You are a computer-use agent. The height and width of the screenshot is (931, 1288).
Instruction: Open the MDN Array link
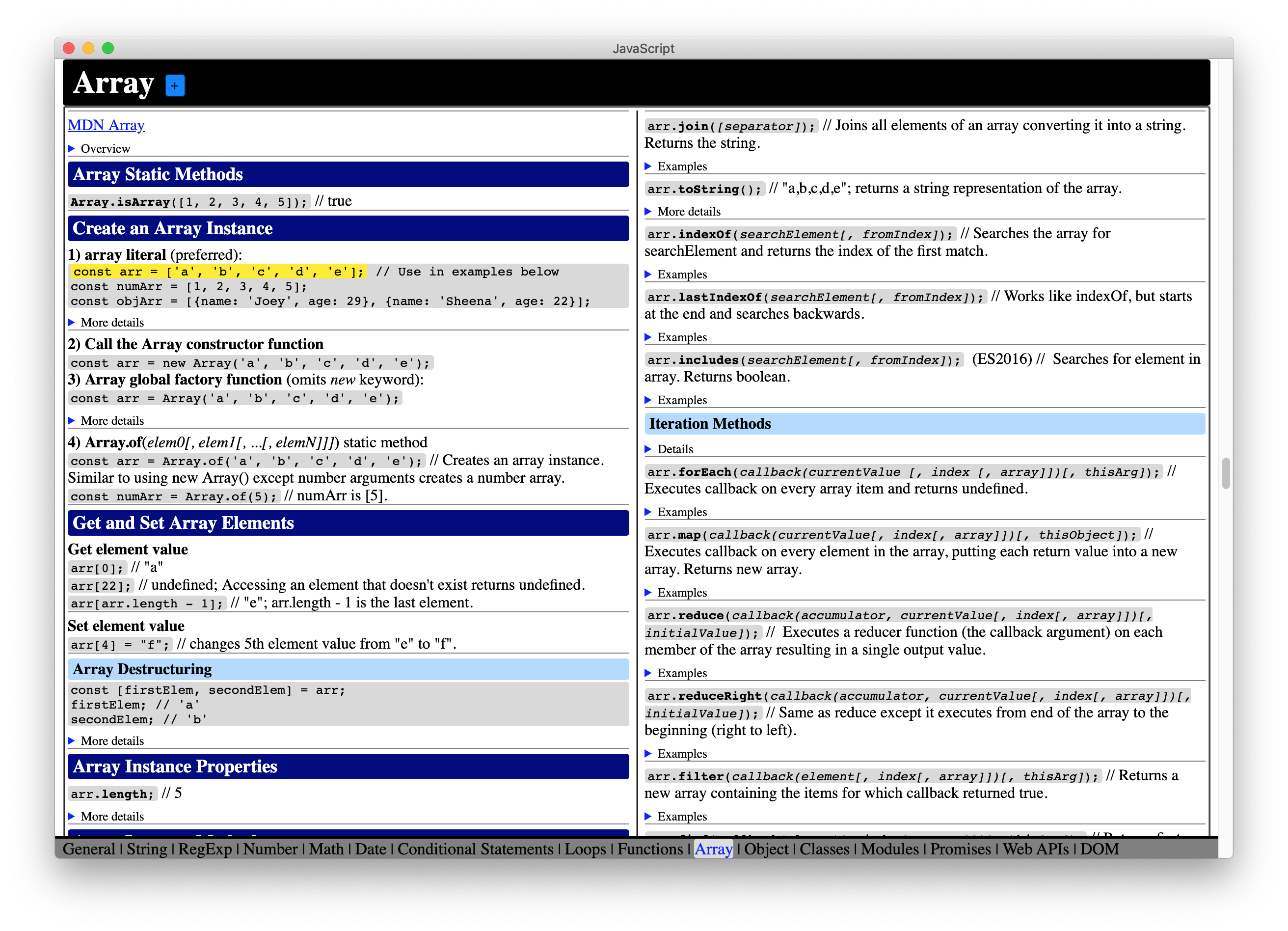tap(106, 125)
